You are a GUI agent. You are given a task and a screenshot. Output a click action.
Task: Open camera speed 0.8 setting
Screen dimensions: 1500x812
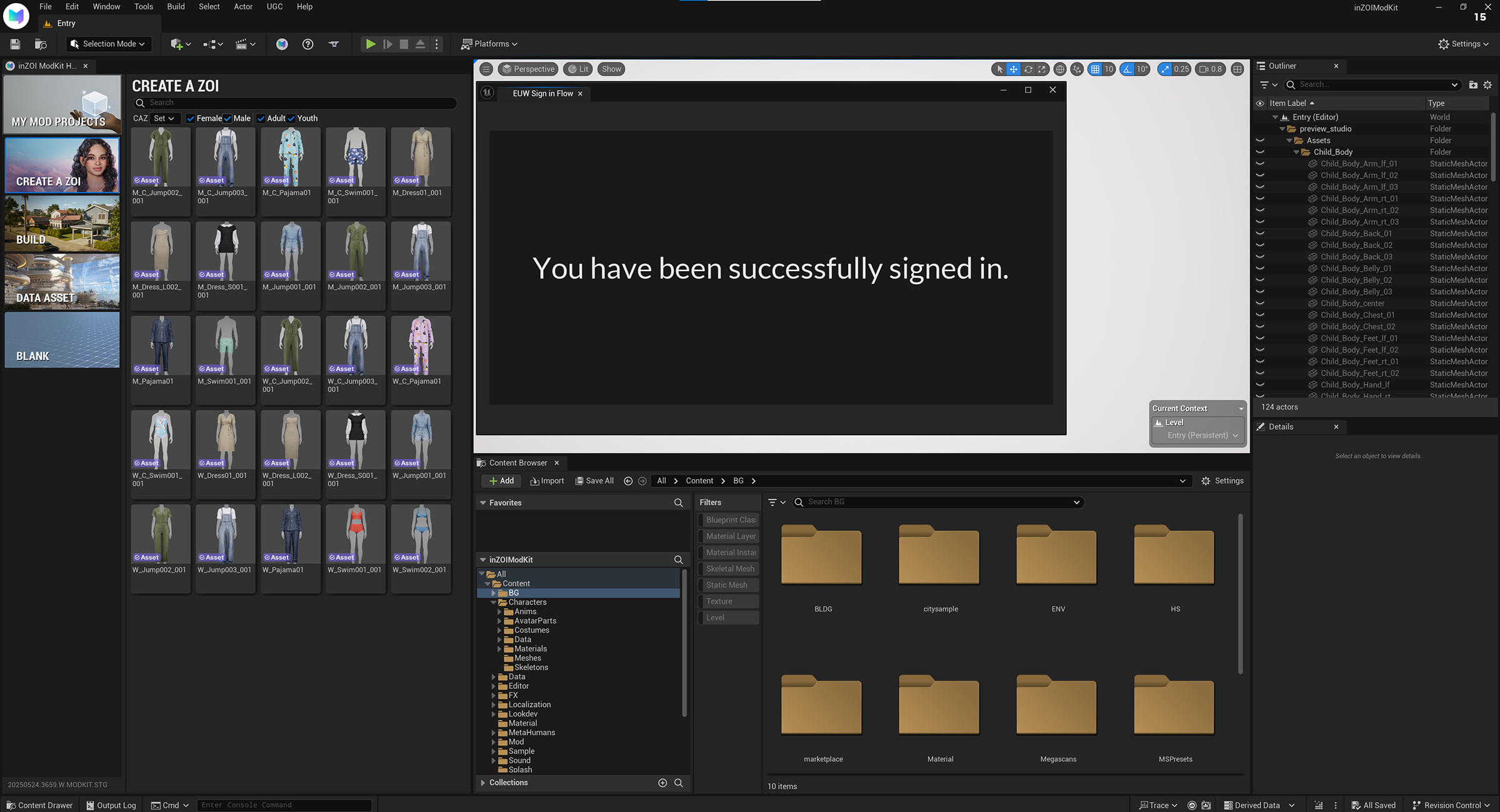click(x=1211, y=69)
